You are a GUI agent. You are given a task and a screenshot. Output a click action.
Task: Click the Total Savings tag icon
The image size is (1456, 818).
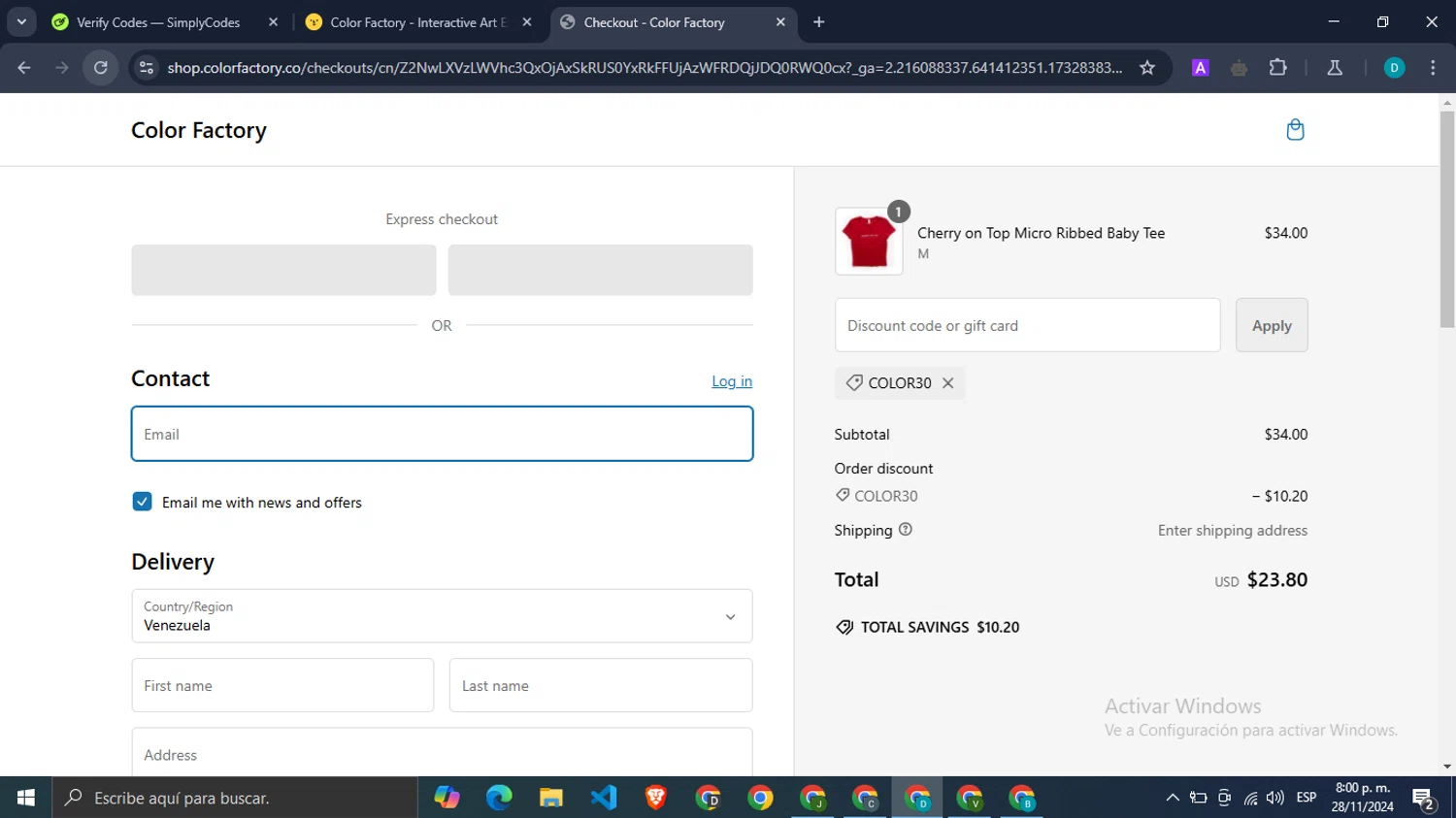[x=844, y=628]
